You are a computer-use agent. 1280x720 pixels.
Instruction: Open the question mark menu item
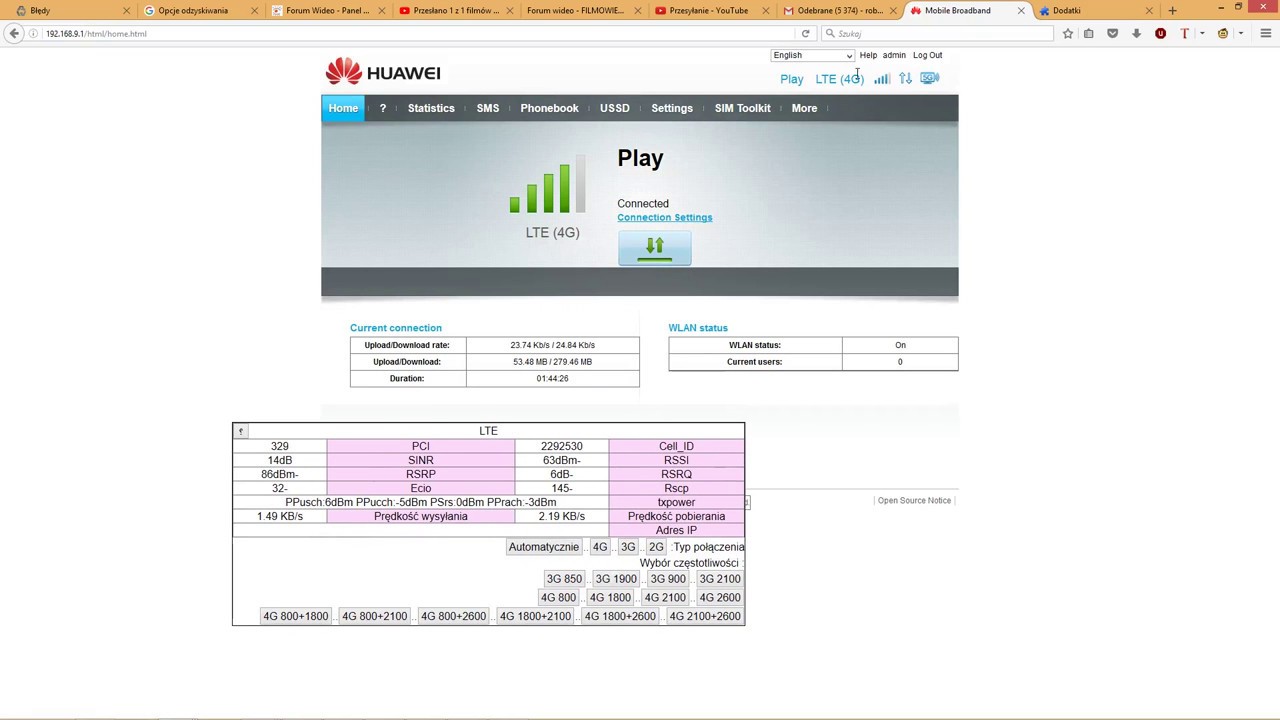tap(382, 108)
